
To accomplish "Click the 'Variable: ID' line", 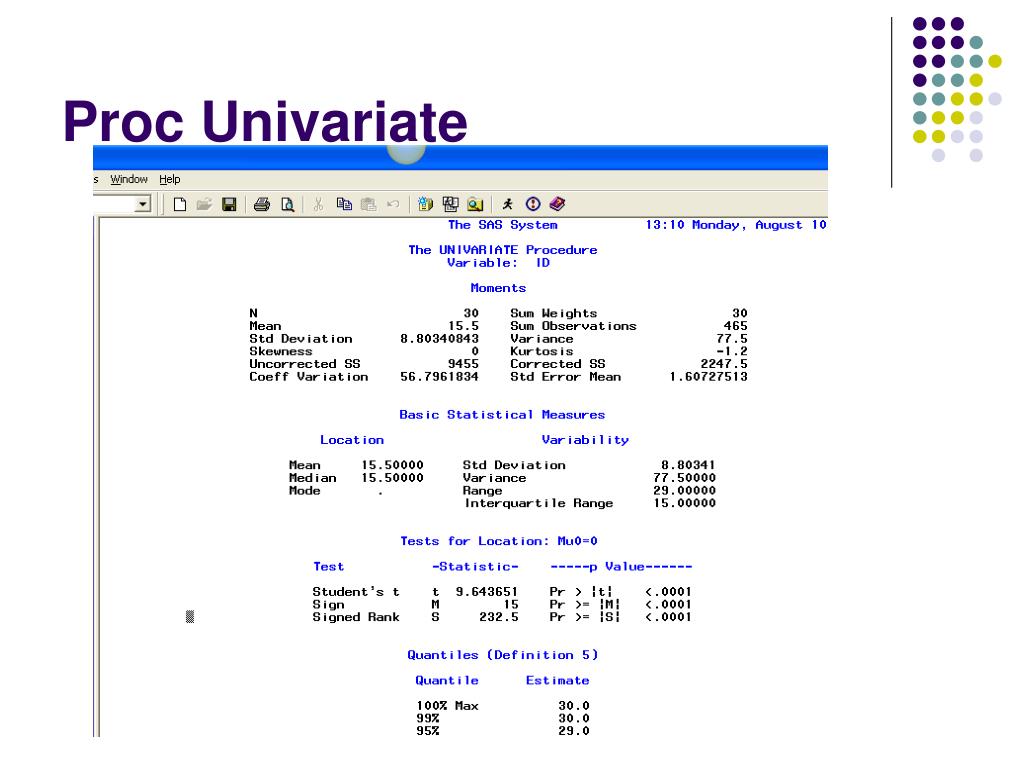I will click(498, 263).
